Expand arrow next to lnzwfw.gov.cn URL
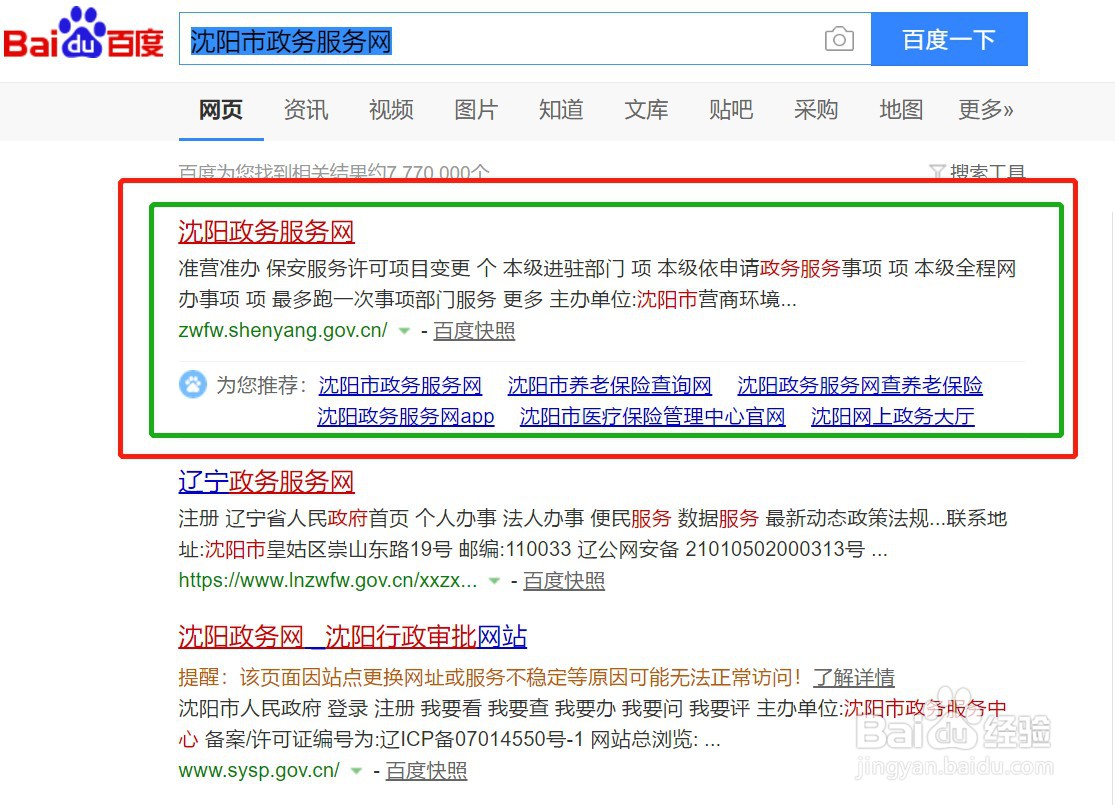1115x805 pixels. (x=494, y=581)
